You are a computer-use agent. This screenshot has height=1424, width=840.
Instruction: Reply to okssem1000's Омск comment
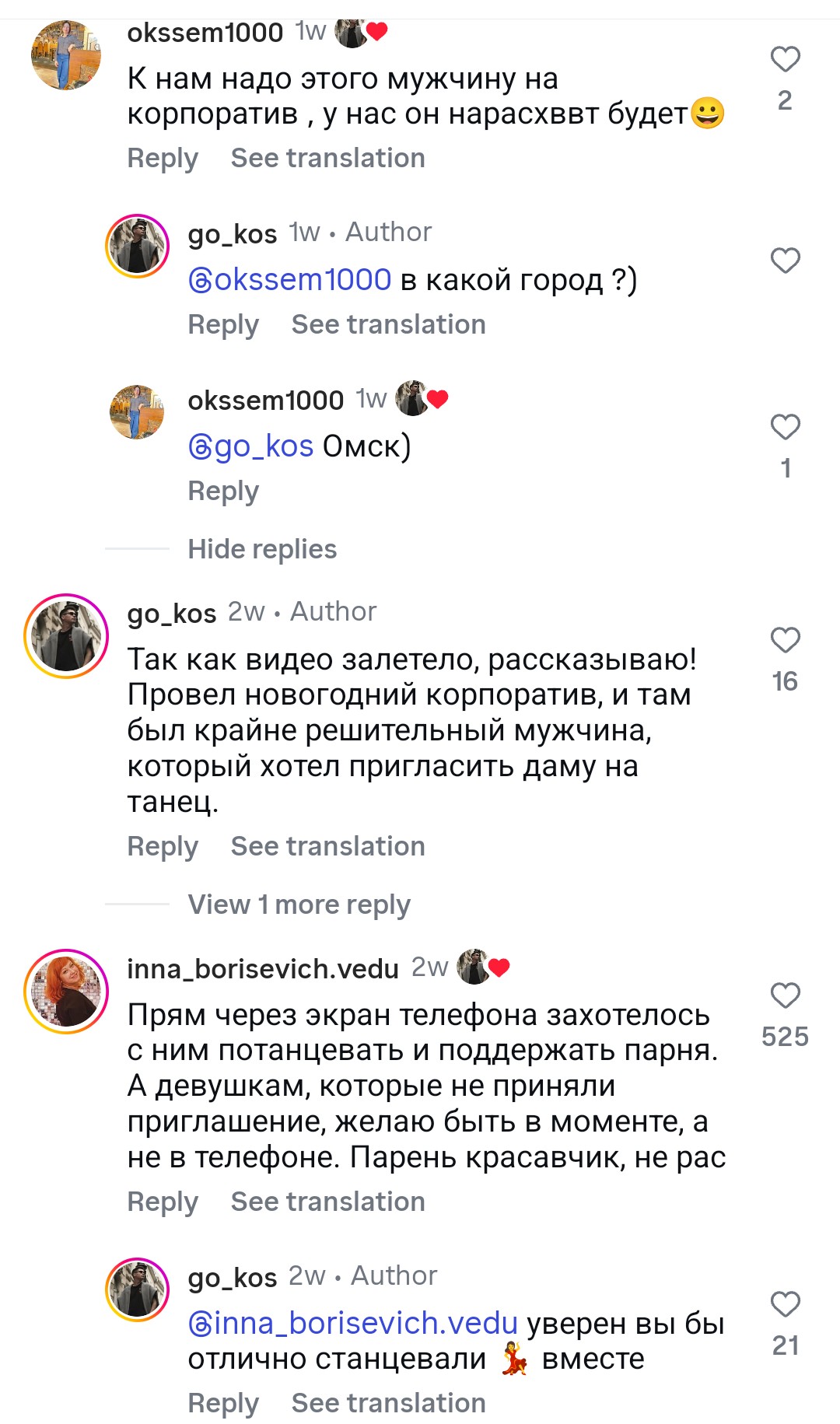click(223, 491)
